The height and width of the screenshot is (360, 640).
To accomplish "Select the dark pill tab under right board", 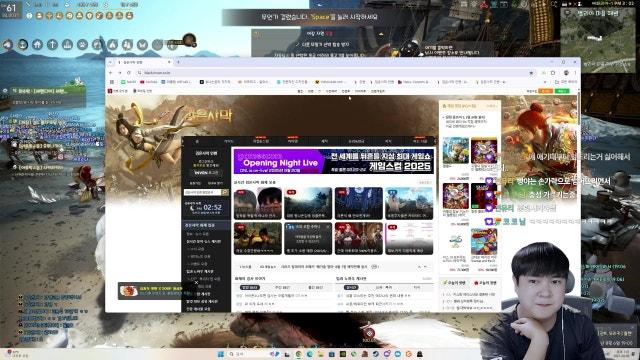I will coord(351,287).
